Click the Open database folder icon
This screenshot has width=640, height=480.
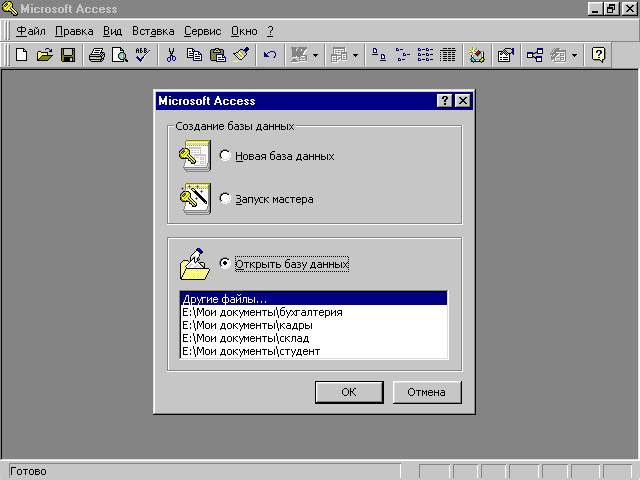point(44,55)
